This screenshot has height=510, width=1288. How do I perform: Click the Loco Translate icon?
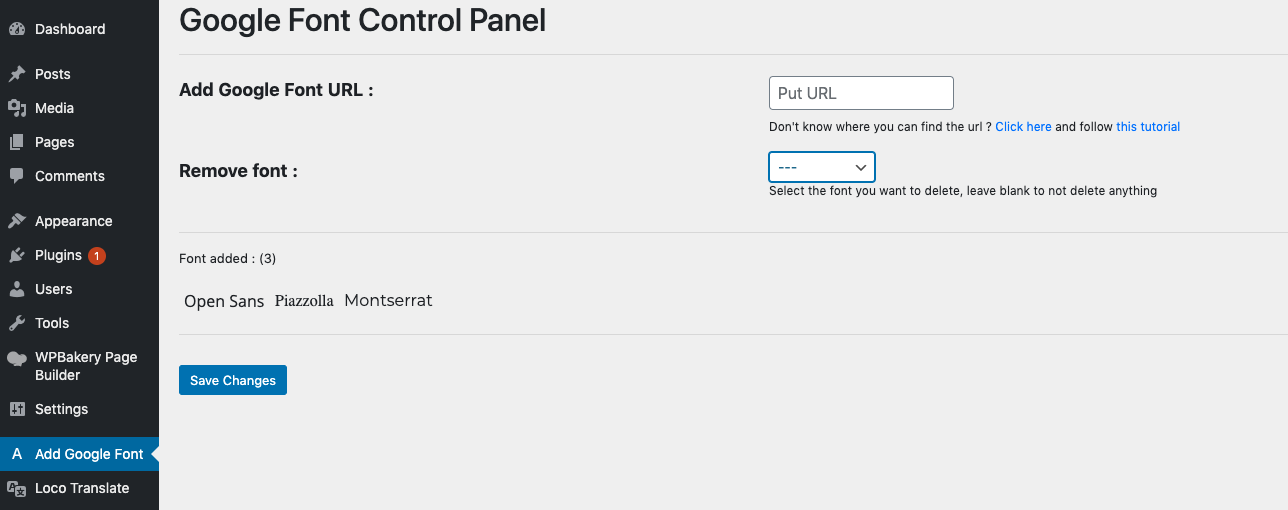16,488
